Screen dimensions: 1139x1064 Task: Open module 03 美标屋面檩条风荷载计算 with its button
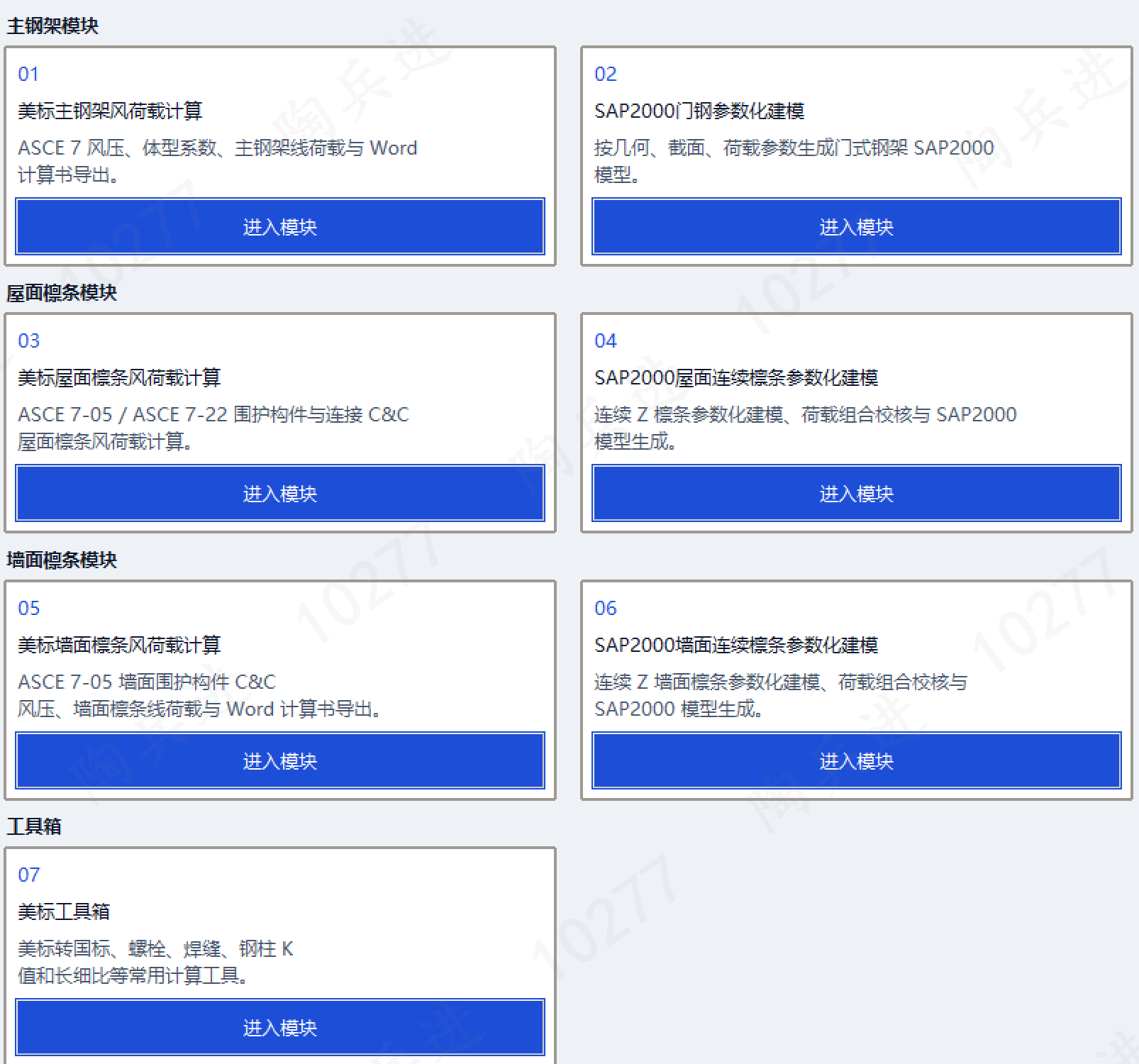tap(280, 493)
